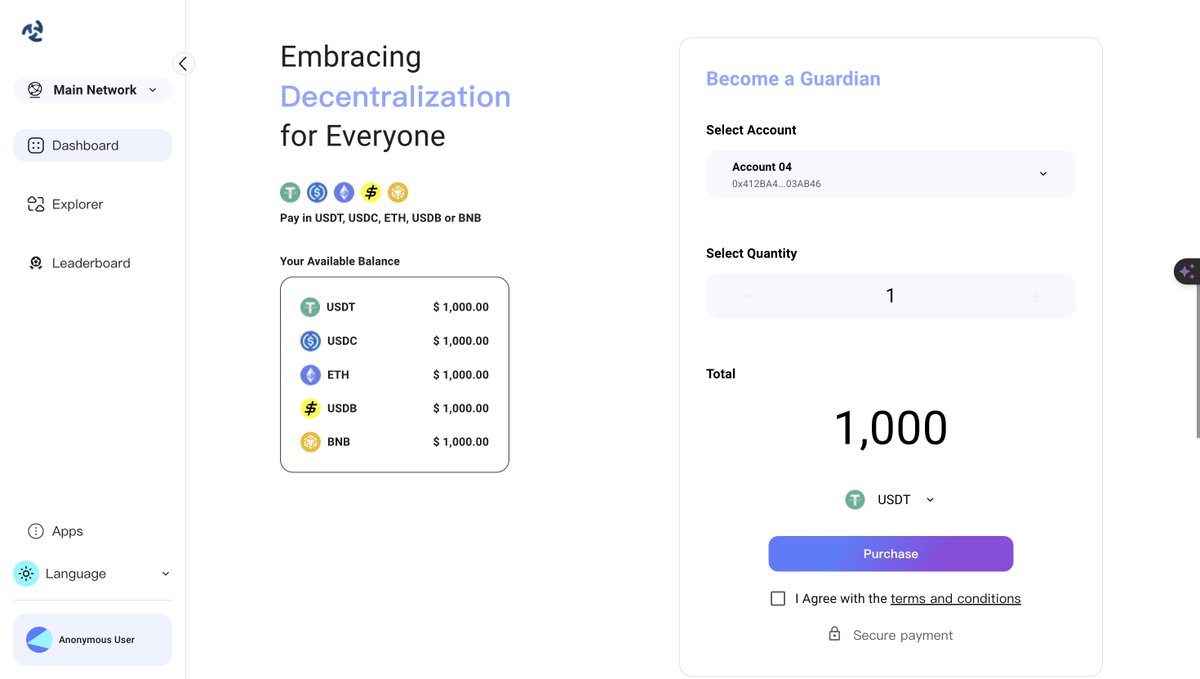The image size is (1200, 679).
Task: Click the USDB balance amount $ 1,000.00
Action: (x=461, y=408)
